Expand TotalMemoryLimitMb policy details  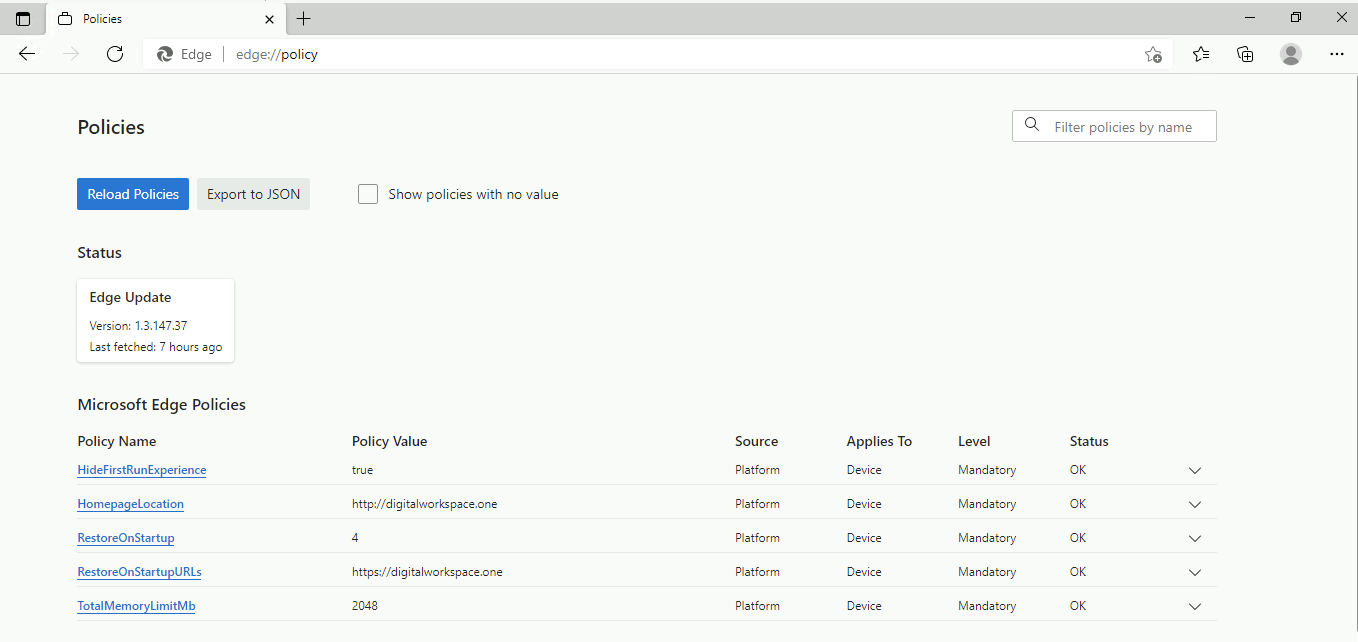[x=1194, y=606]
